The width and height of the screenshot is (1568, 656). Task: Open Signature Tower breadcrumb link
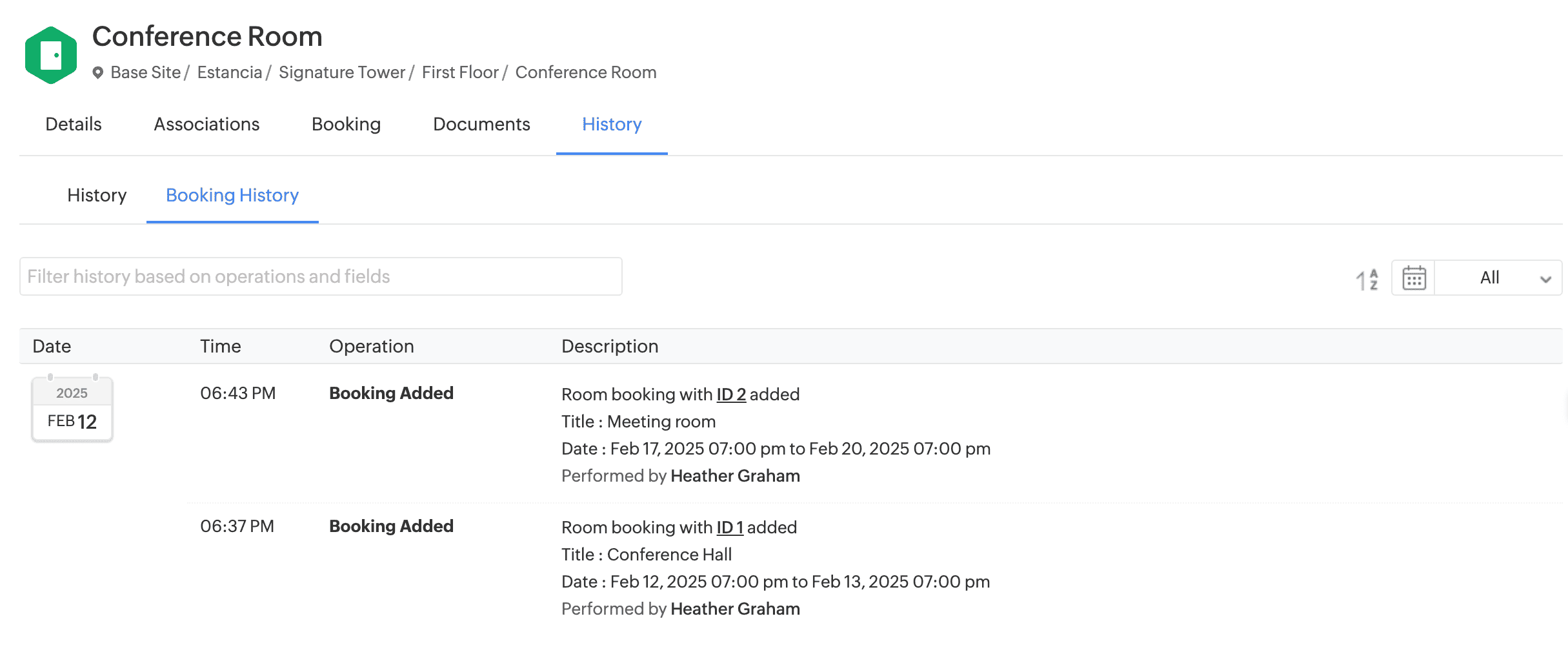pos(342,72)
